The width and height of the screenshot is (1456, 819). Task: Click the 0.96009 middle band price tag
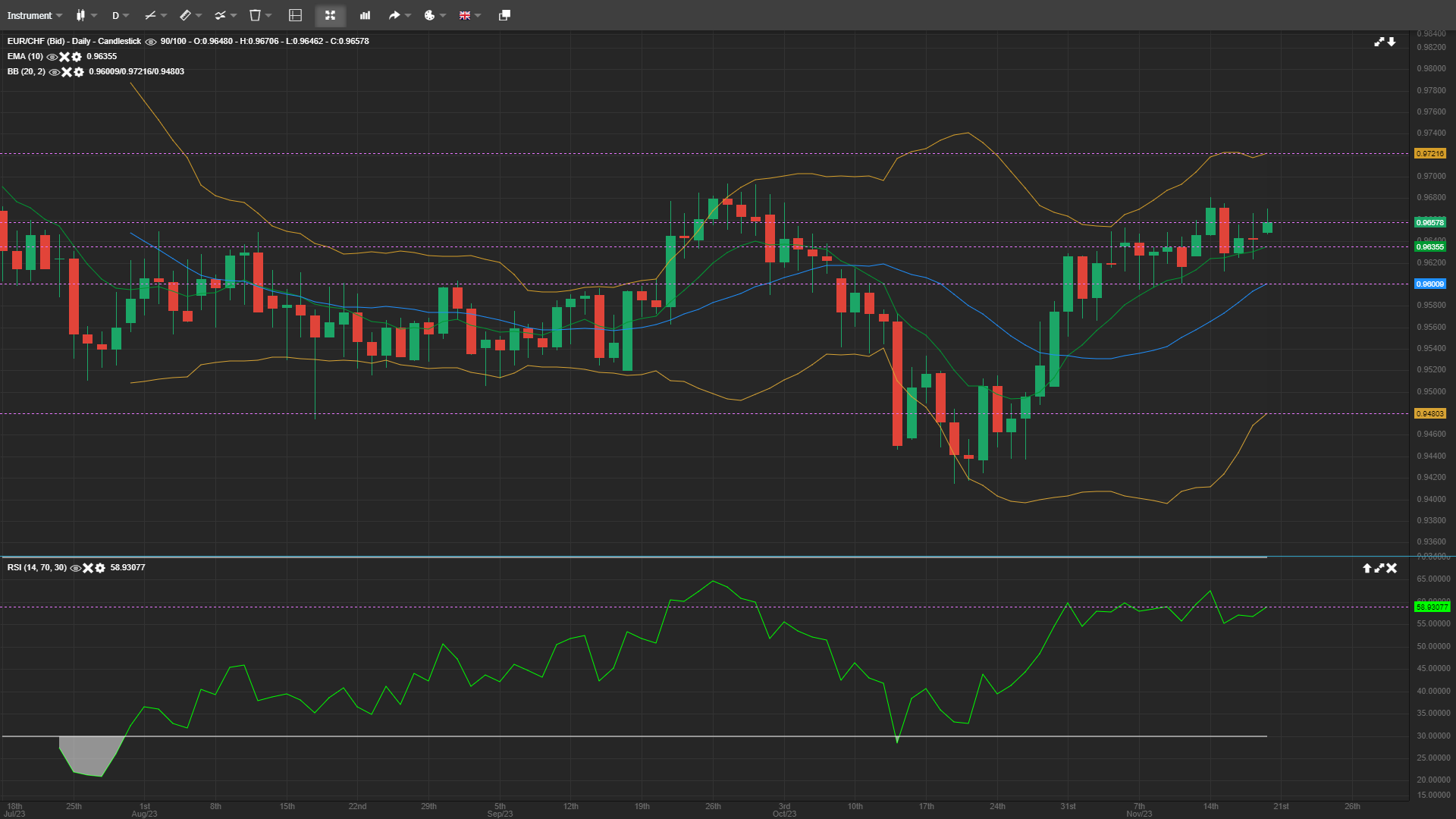[x=1430, y=284]
